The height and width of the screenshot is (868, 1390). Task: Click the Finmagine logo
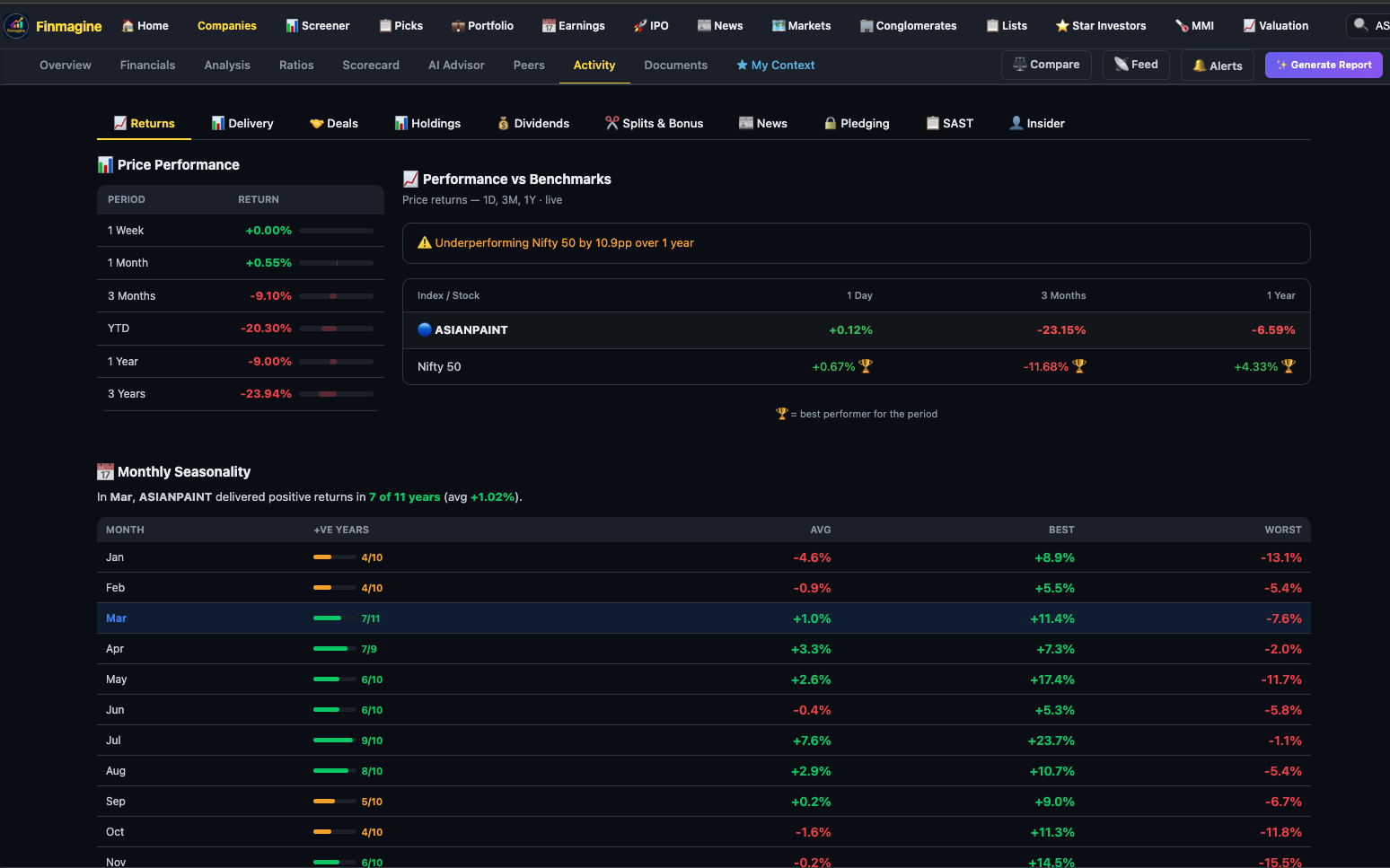[x=54, y=25]
